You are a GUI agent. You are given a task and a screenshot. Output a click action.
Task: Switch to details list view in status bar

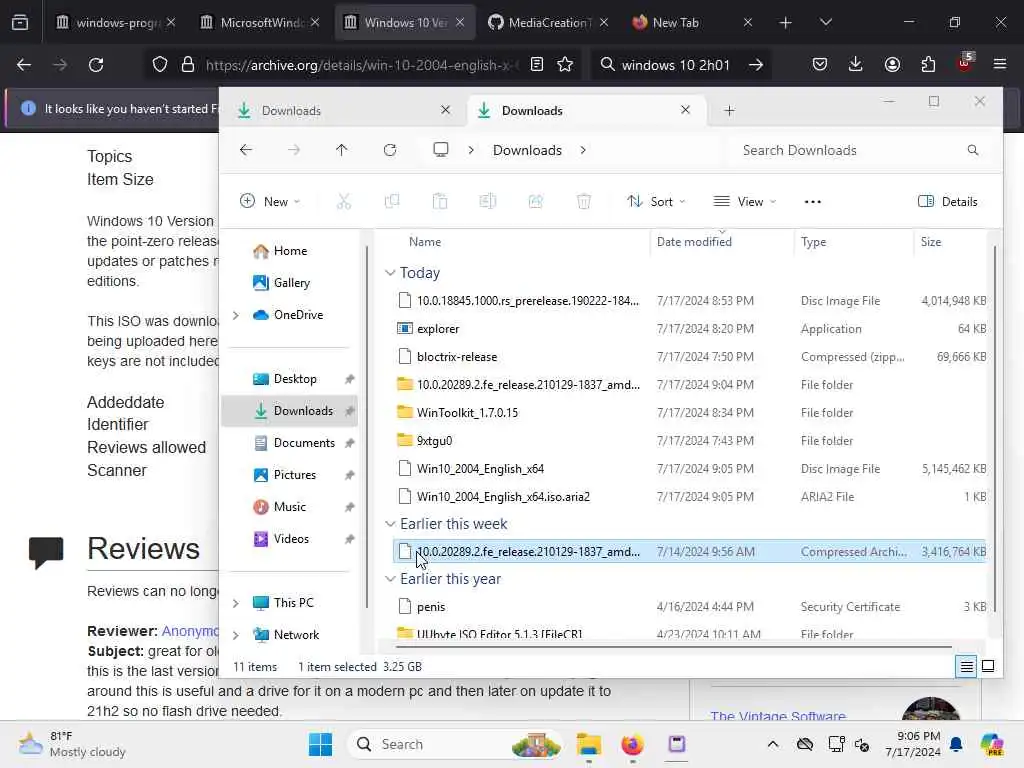[967, 666]
